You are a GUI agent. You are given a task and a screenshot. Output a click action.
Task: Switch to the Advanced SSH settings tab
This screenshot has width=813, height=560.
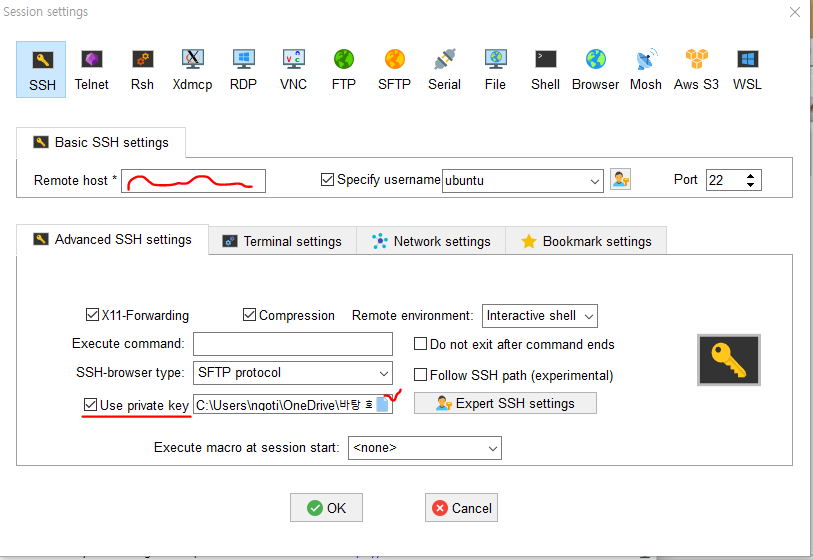[x=113, y=240]
